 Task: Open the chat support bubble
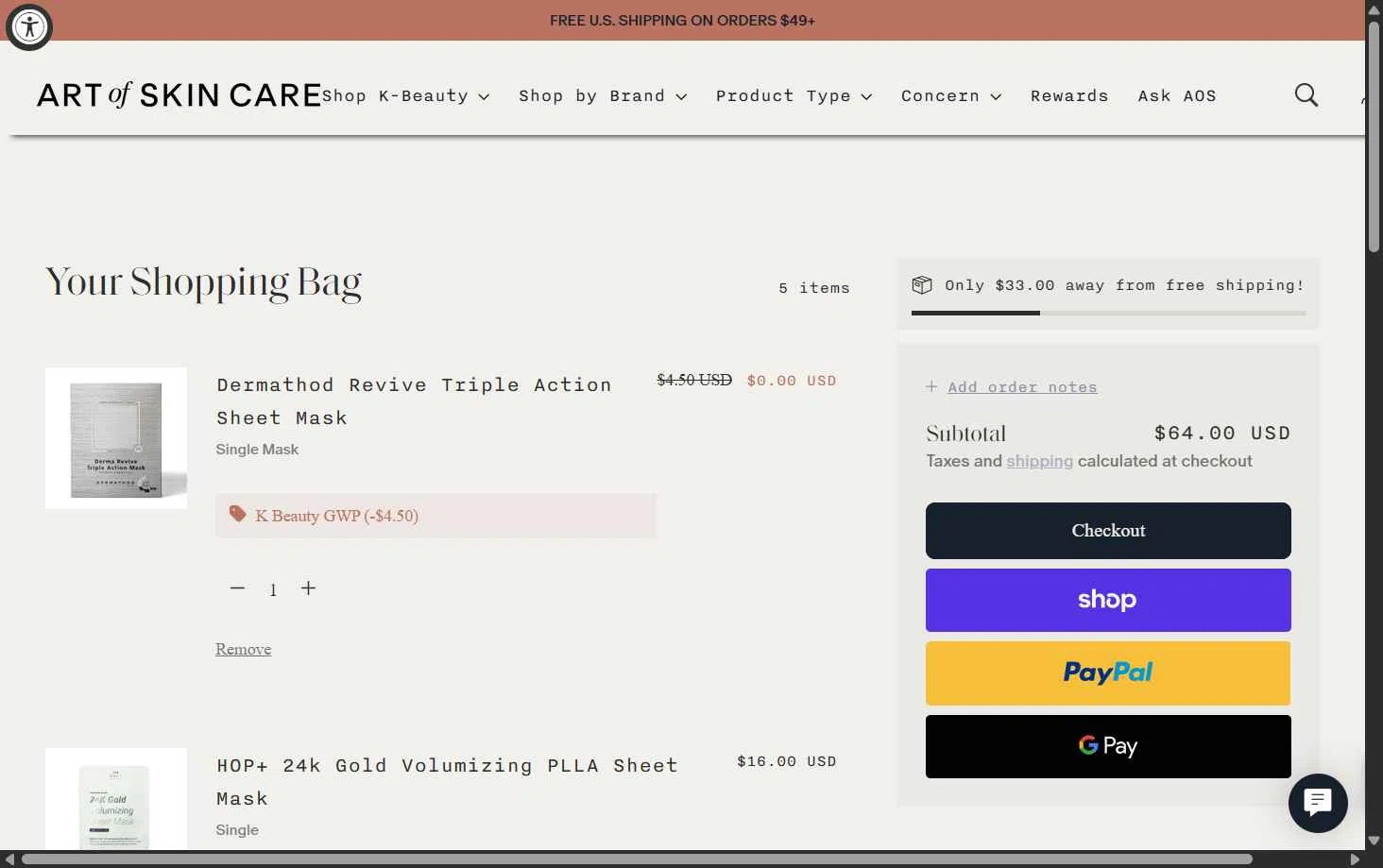coord(1318,803)
